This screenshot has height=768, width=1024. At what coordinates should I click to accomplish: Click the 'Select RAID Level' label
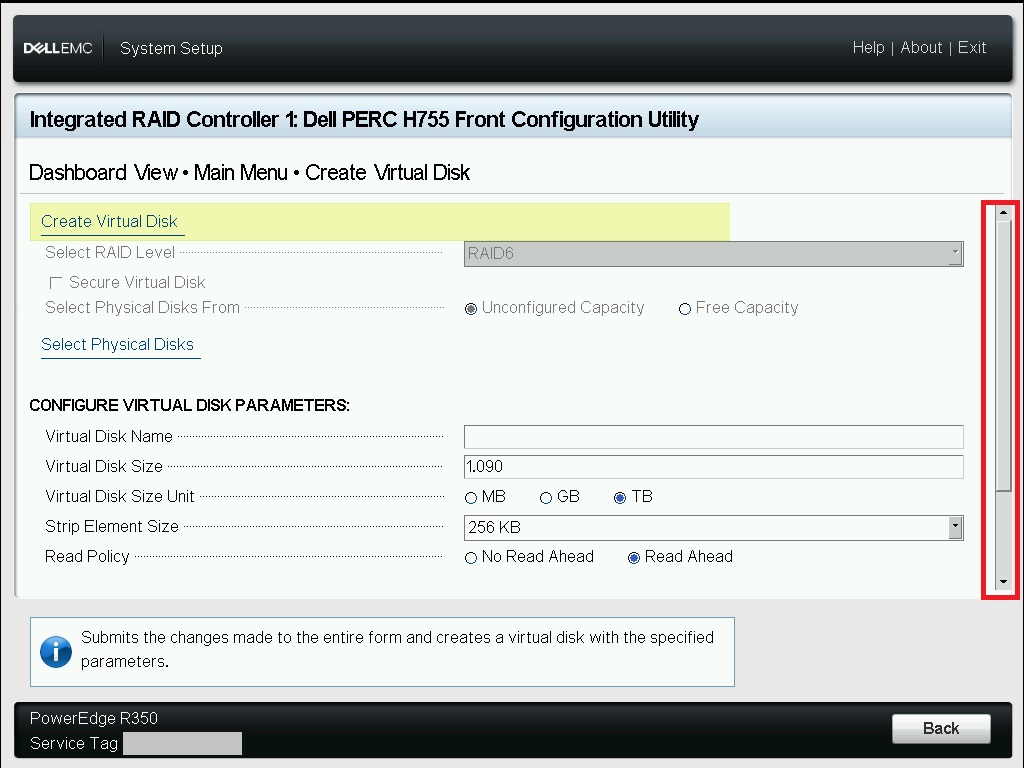pyautogui.click(x=110, y=252)
